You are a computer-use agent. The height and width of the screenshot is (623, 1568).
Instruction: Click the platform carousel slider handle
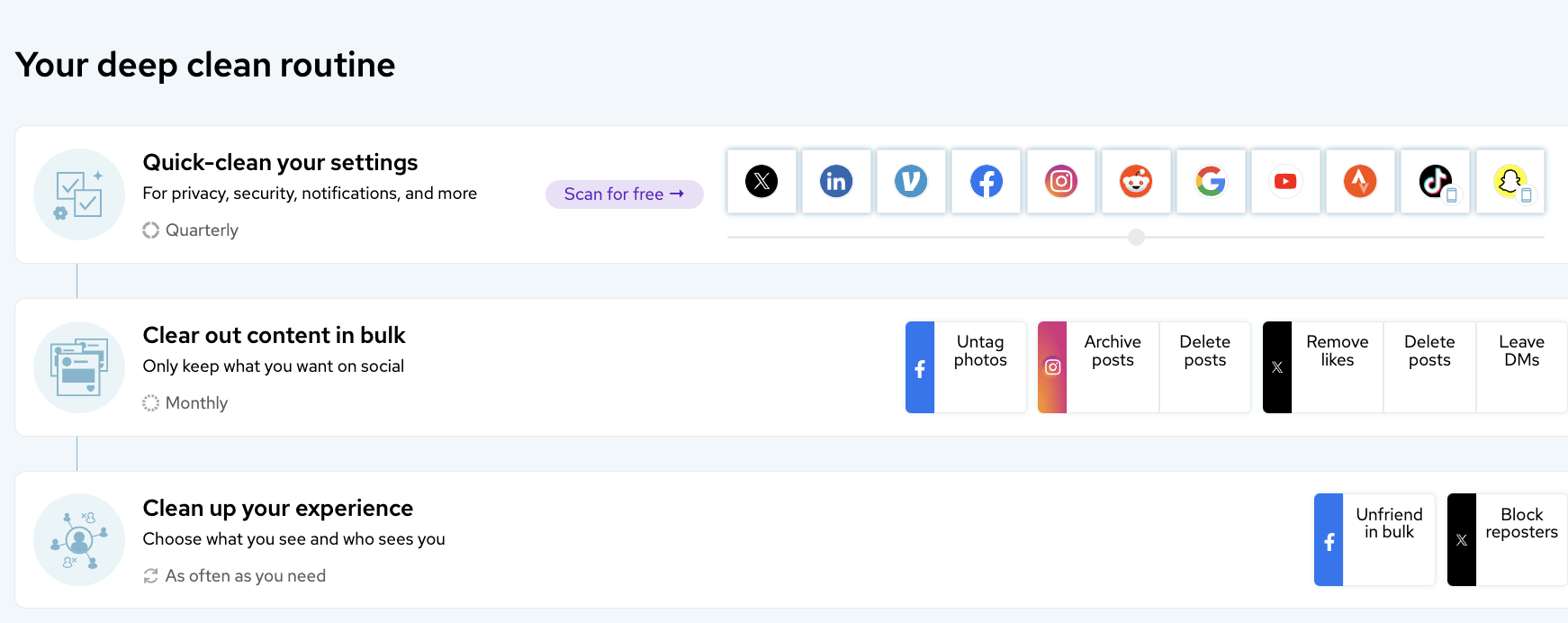point(1137,238)
